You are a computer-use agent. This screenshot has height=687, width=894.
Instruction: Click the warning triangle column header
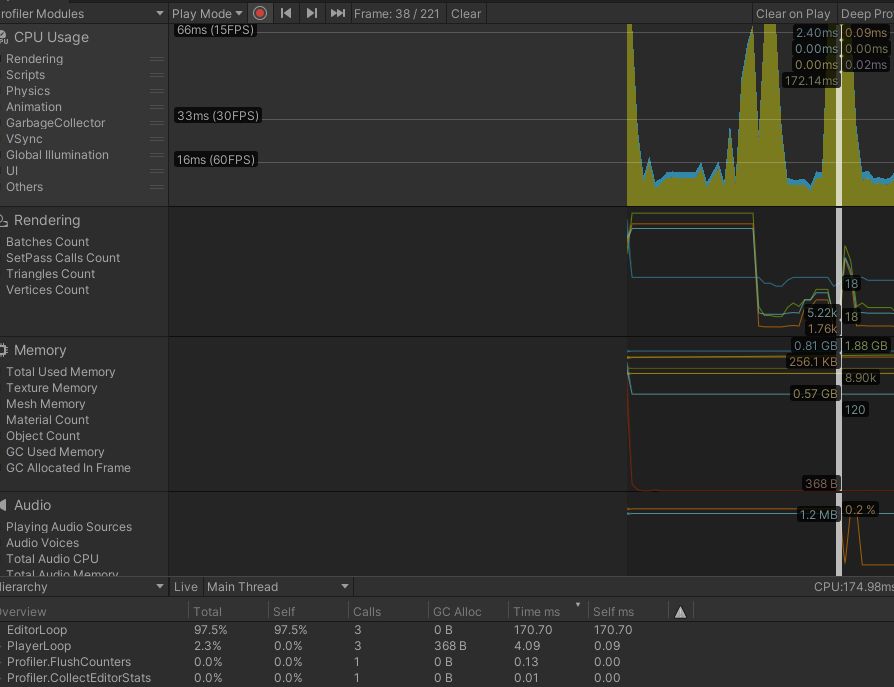680,612
